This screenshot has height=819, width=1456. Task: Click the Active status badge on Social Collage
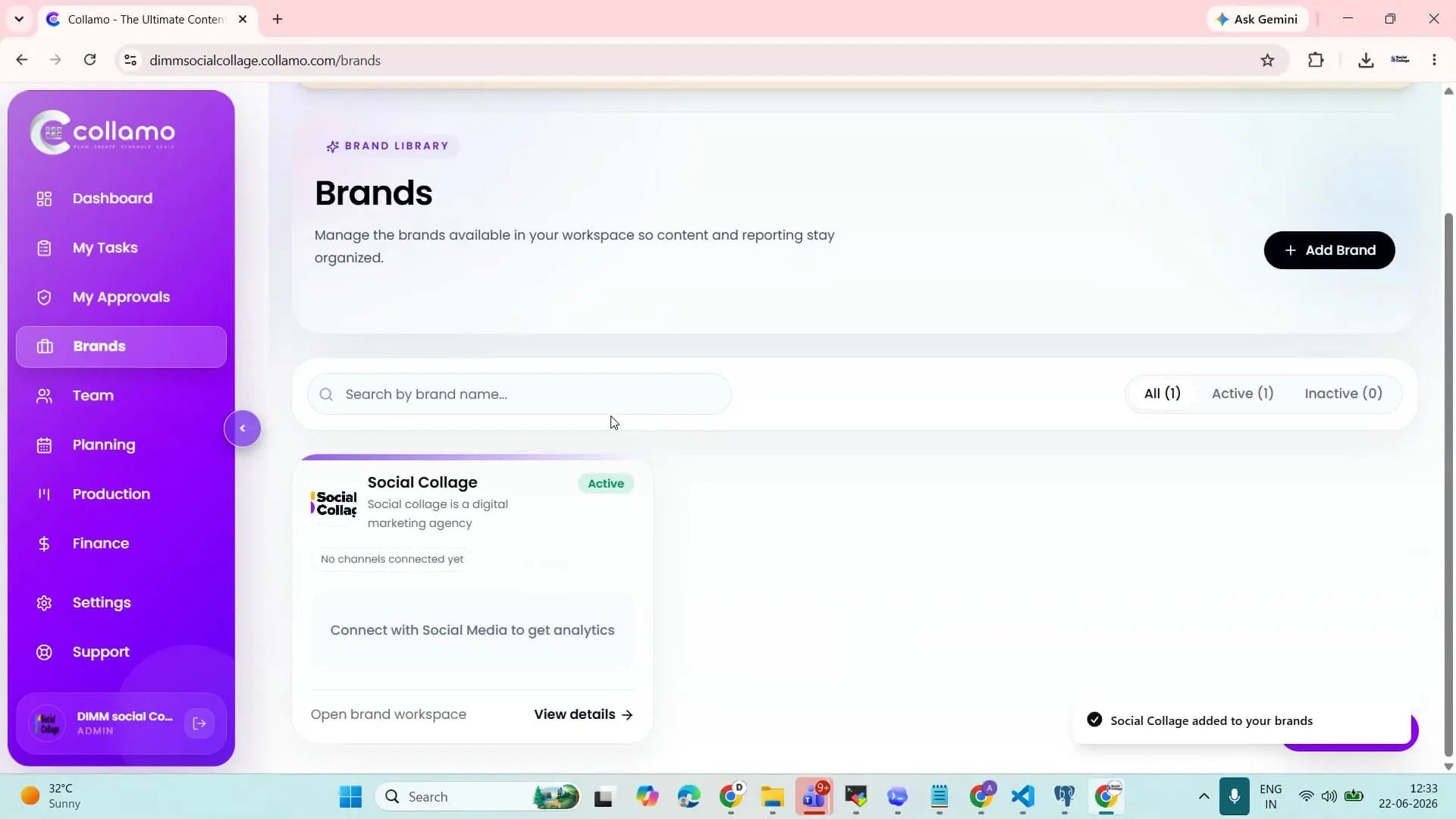[x=606, y=484]
